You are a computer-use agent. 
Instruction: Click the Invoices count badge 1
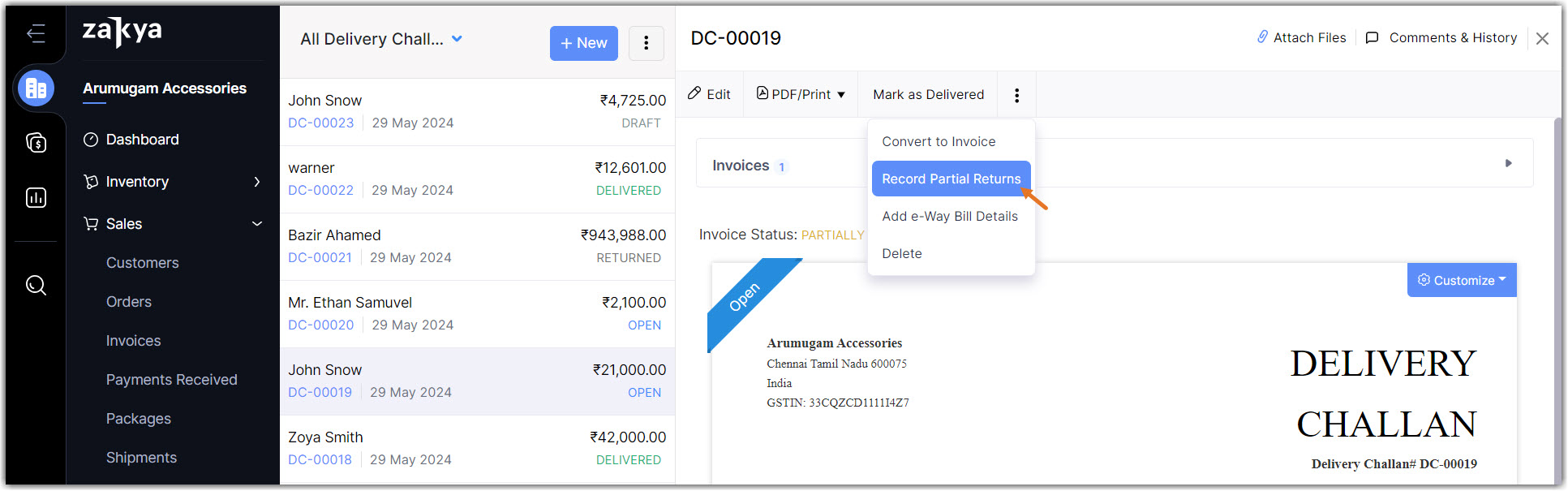(781, 166)
